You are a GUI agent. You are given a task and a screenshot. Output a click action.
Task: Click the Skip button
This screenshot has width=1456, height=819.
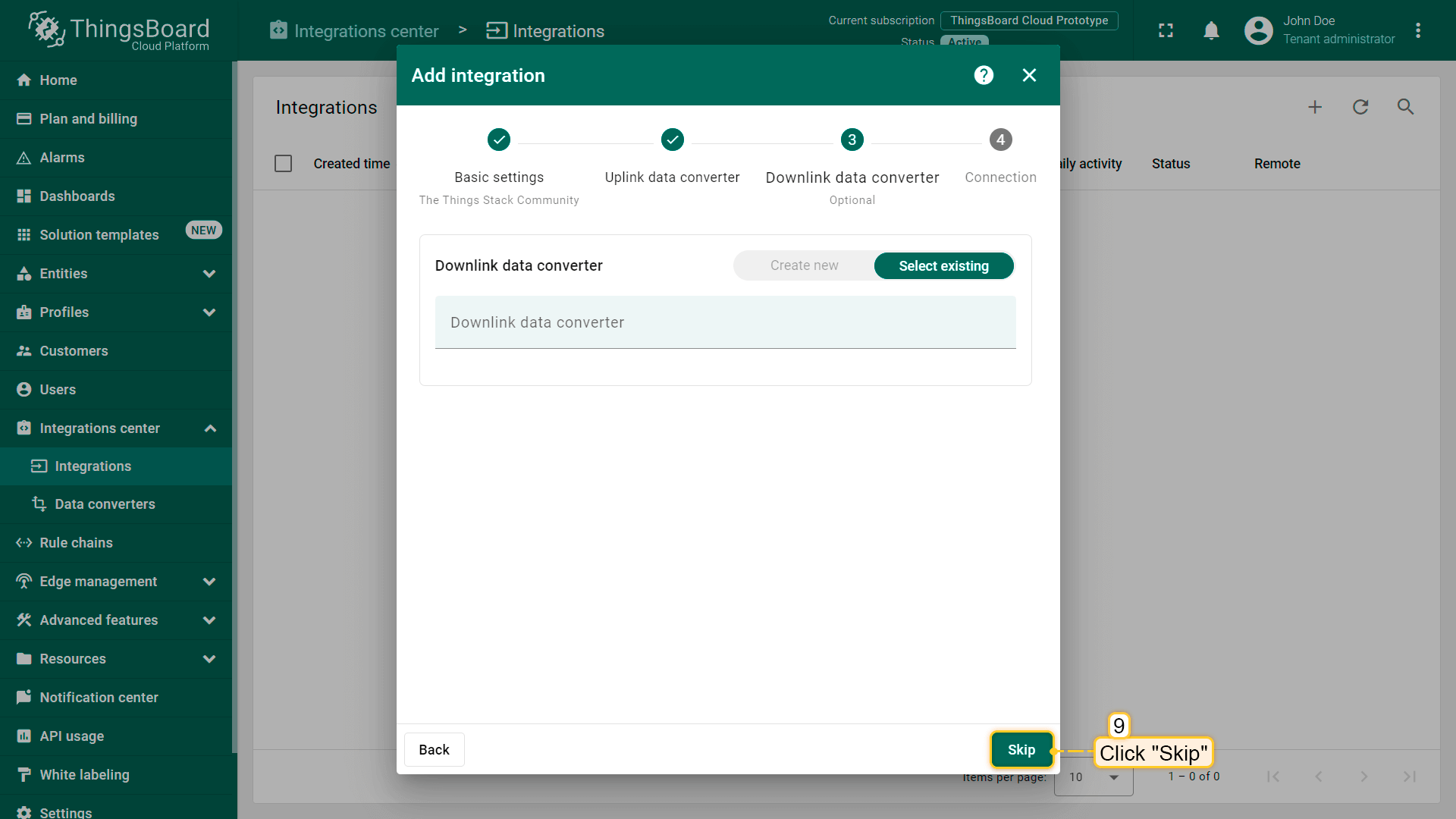[1021, 749]
